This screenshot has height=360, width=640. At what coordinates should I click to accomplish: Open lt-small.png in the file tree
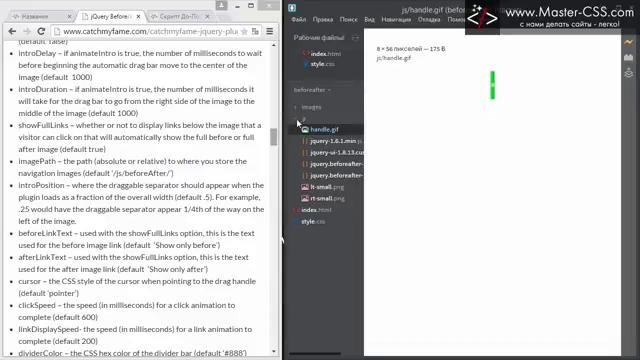tap(327, 187)
